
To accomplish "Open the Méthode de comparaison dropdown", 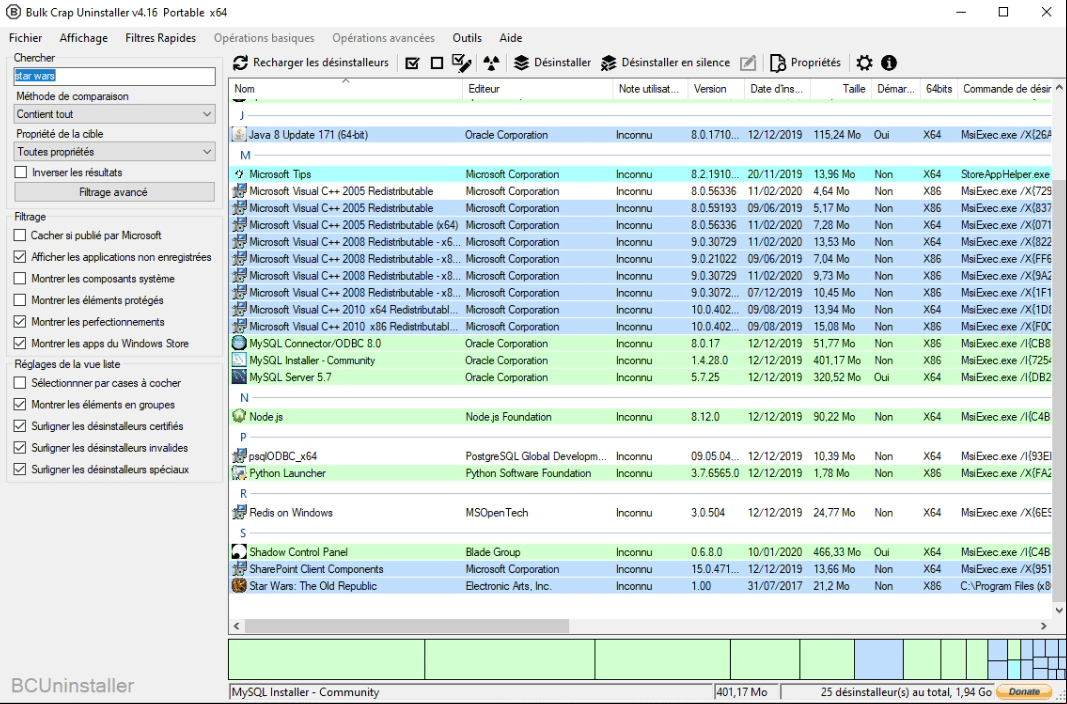I will 114,114.
